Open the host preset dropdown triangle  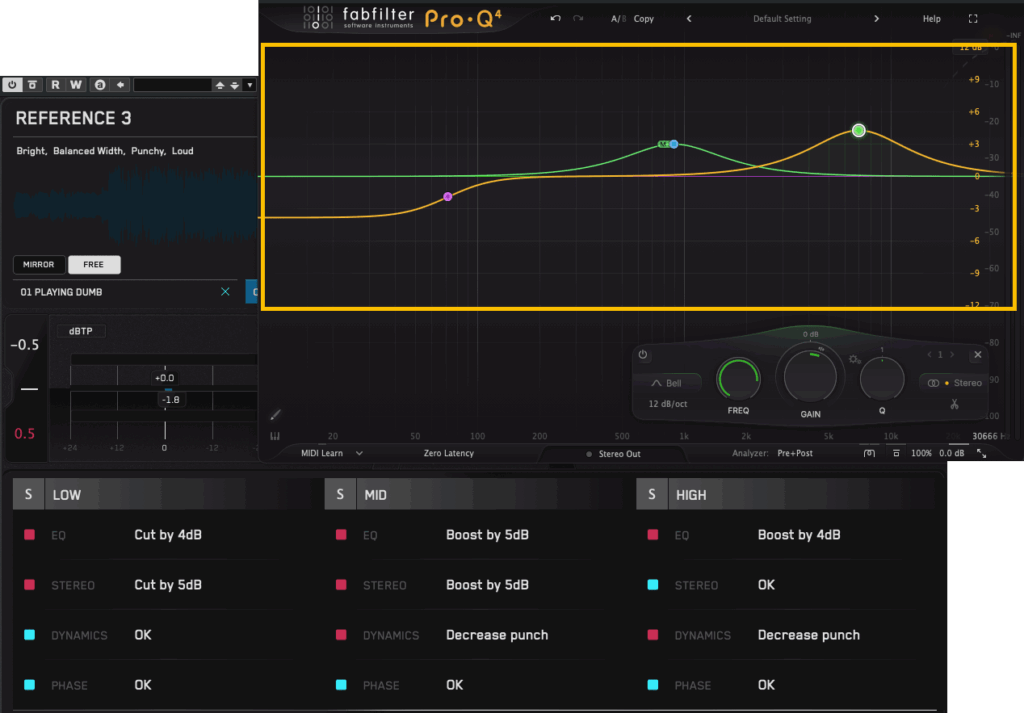point(249,86)
